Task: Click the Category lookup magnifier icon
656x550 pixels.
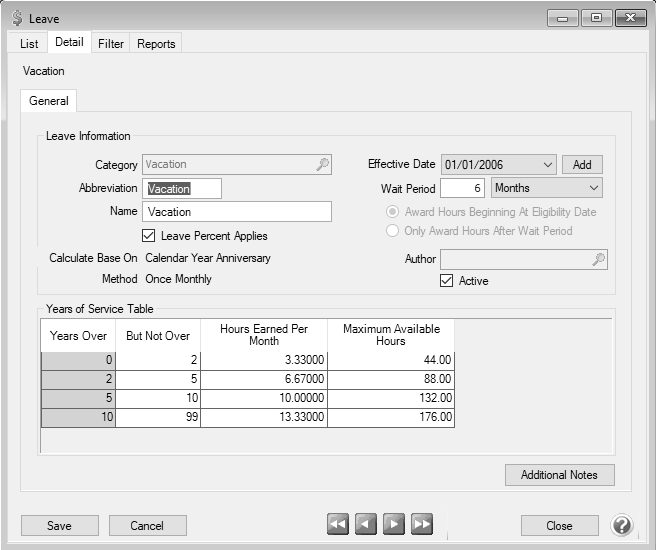Action: click(x=323, y=164)
